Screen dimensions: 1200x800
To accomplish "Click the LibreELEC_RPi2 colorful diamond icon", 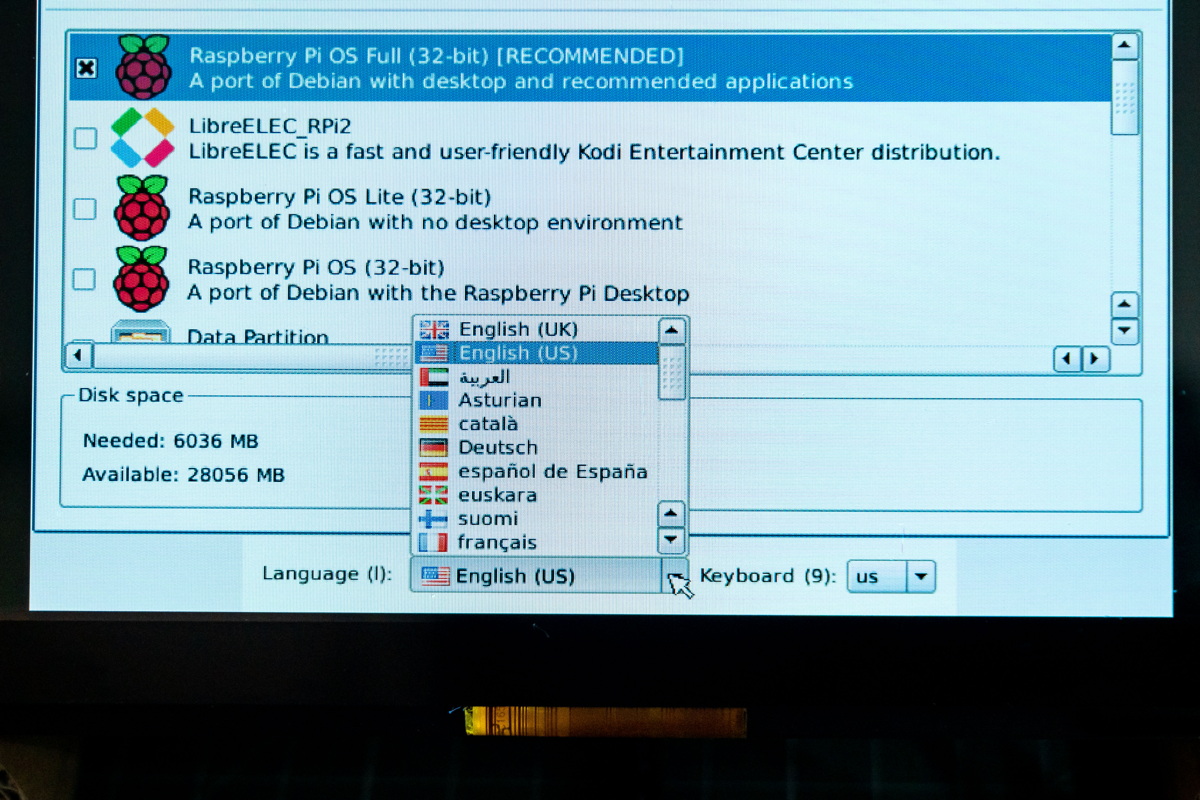I will [142, 138].
